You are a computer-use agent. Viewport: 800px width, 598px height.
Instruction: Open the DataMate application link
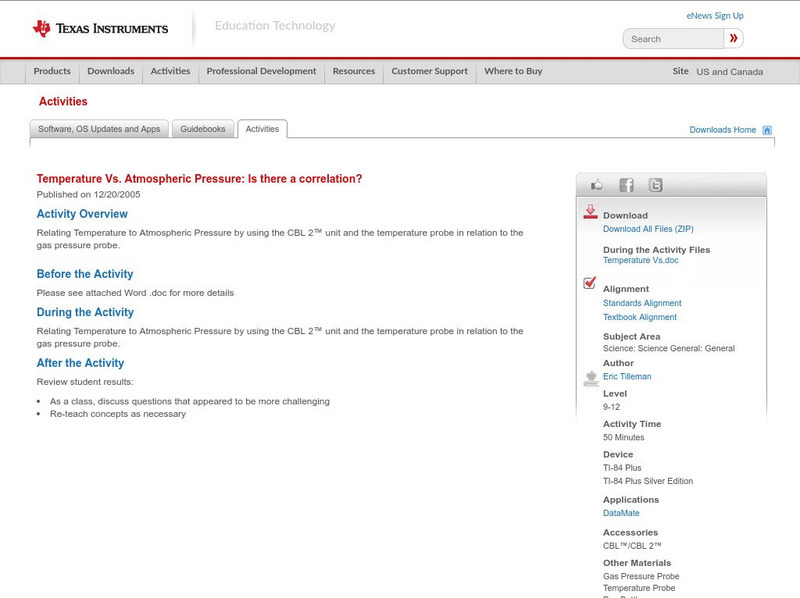(621, 513)
